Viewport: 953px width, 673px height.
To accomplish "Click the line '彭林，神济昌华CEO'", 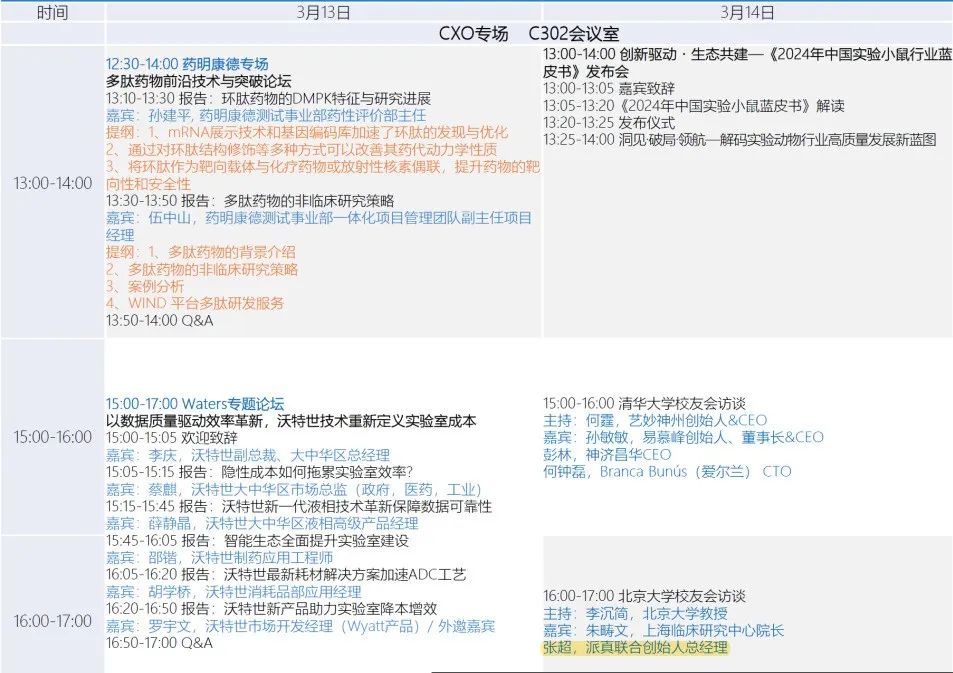I will pyautogui.click(x=607, y=454).
